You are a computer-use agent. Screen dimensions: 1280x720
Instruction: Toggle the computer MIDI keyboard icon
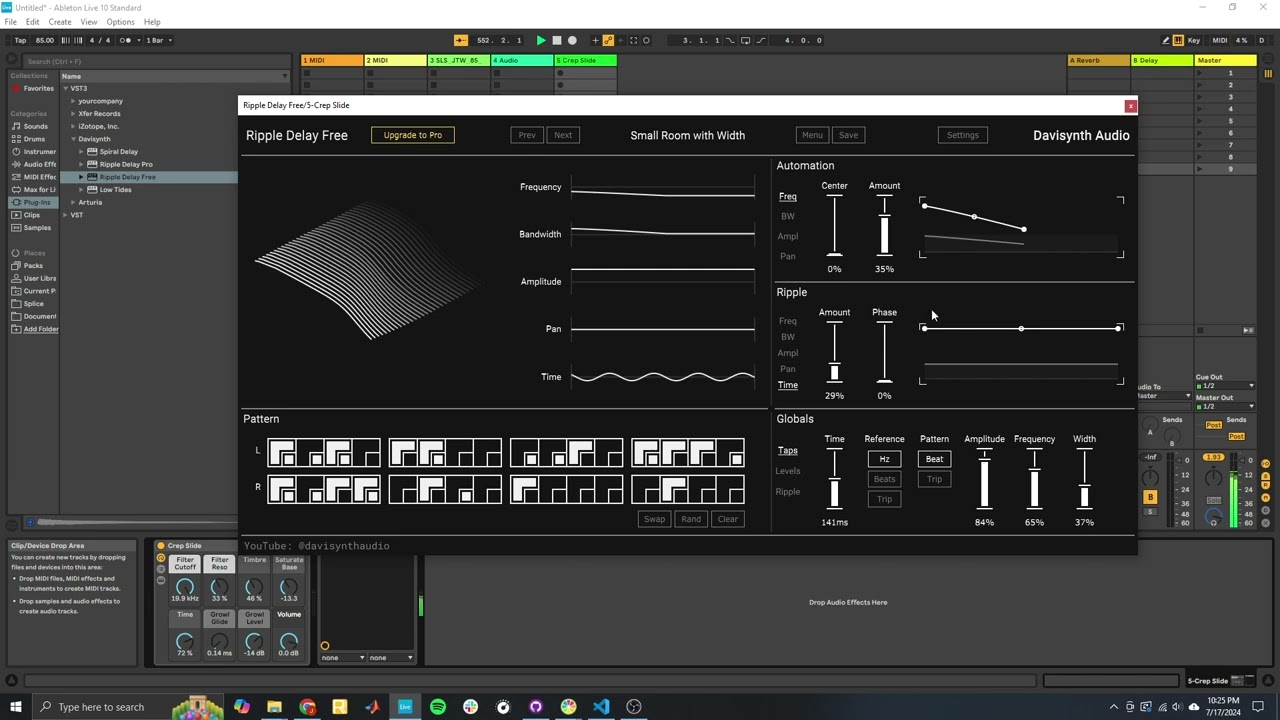[x=1178, y=40]
